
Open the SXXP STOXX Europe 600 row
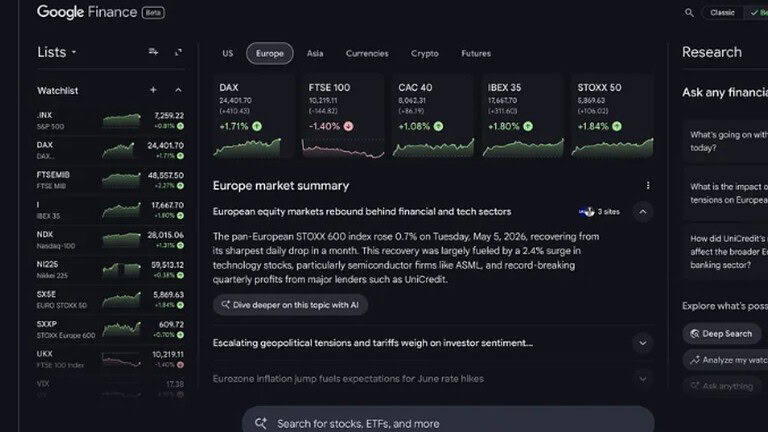[x=110, y=330]
